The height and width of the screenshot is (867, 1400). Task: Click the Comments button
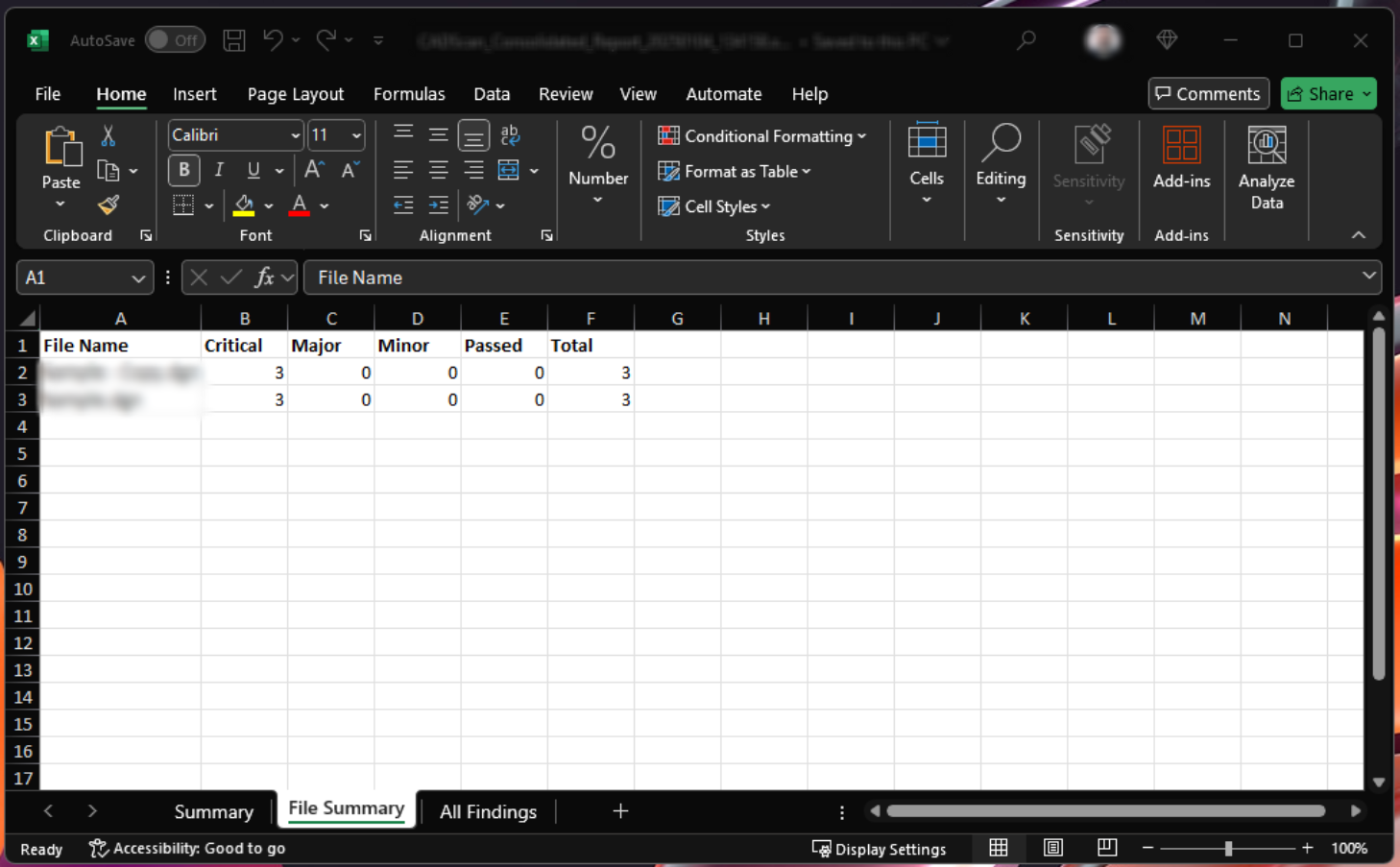1208,94
